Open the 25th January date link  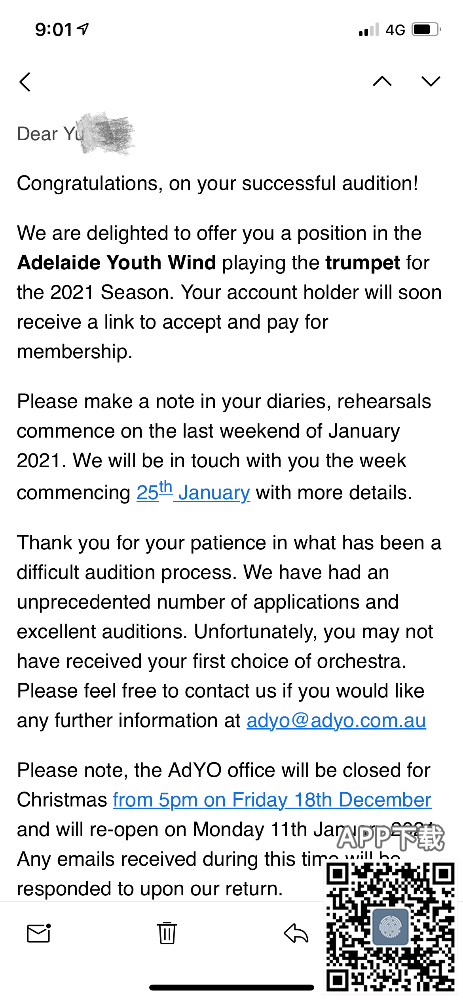coord(193,492)
